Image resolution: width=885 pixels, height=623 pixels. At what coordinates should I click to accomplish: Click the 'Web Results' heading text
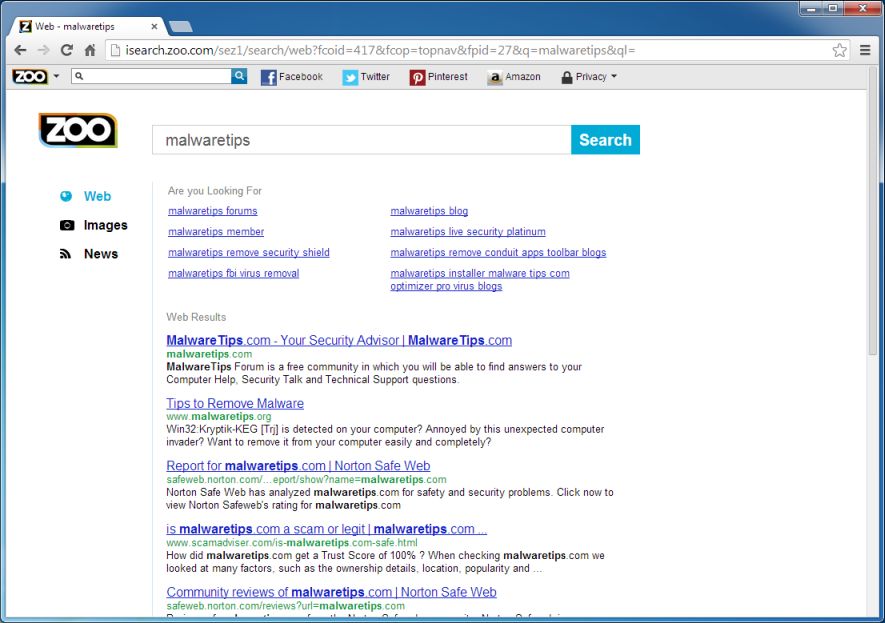196,317
